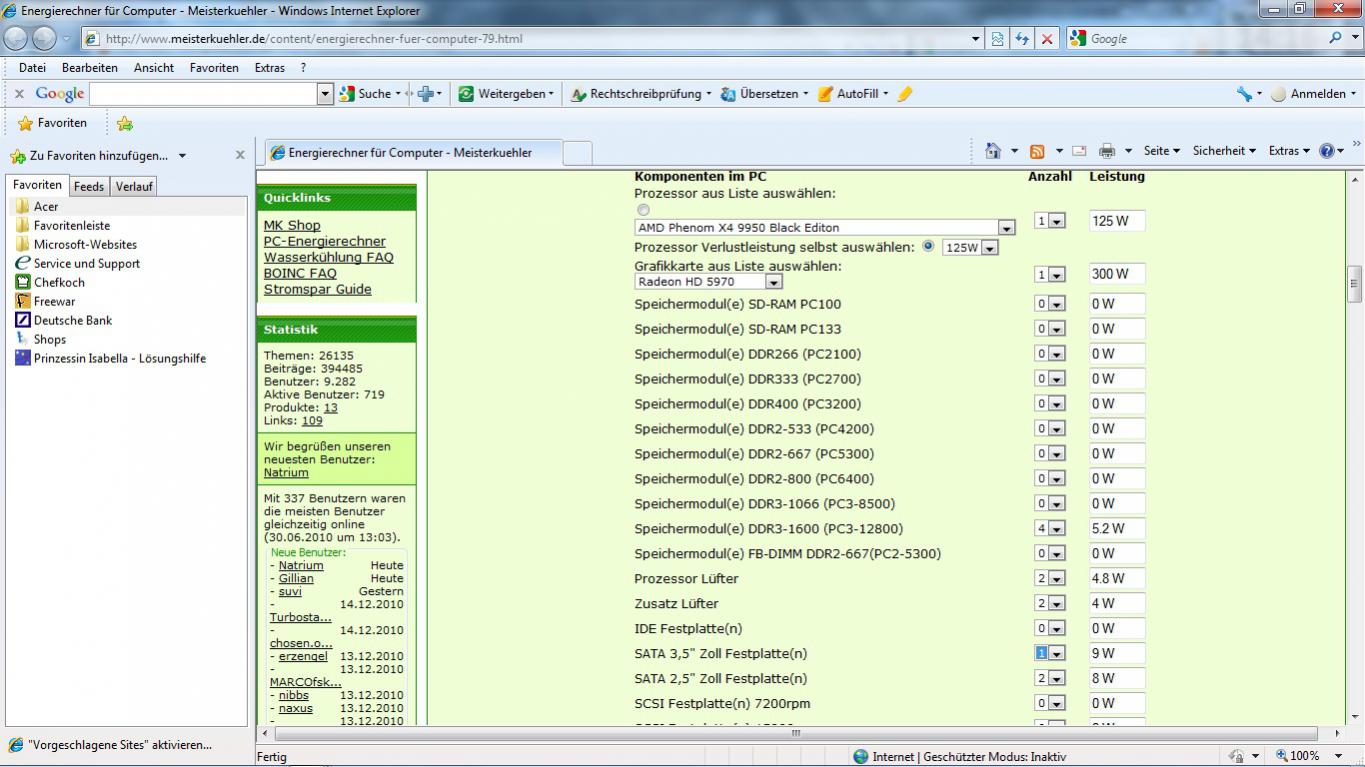
Task: Run Rechtschreibprüfung spell check
Action: pos(641,94)
